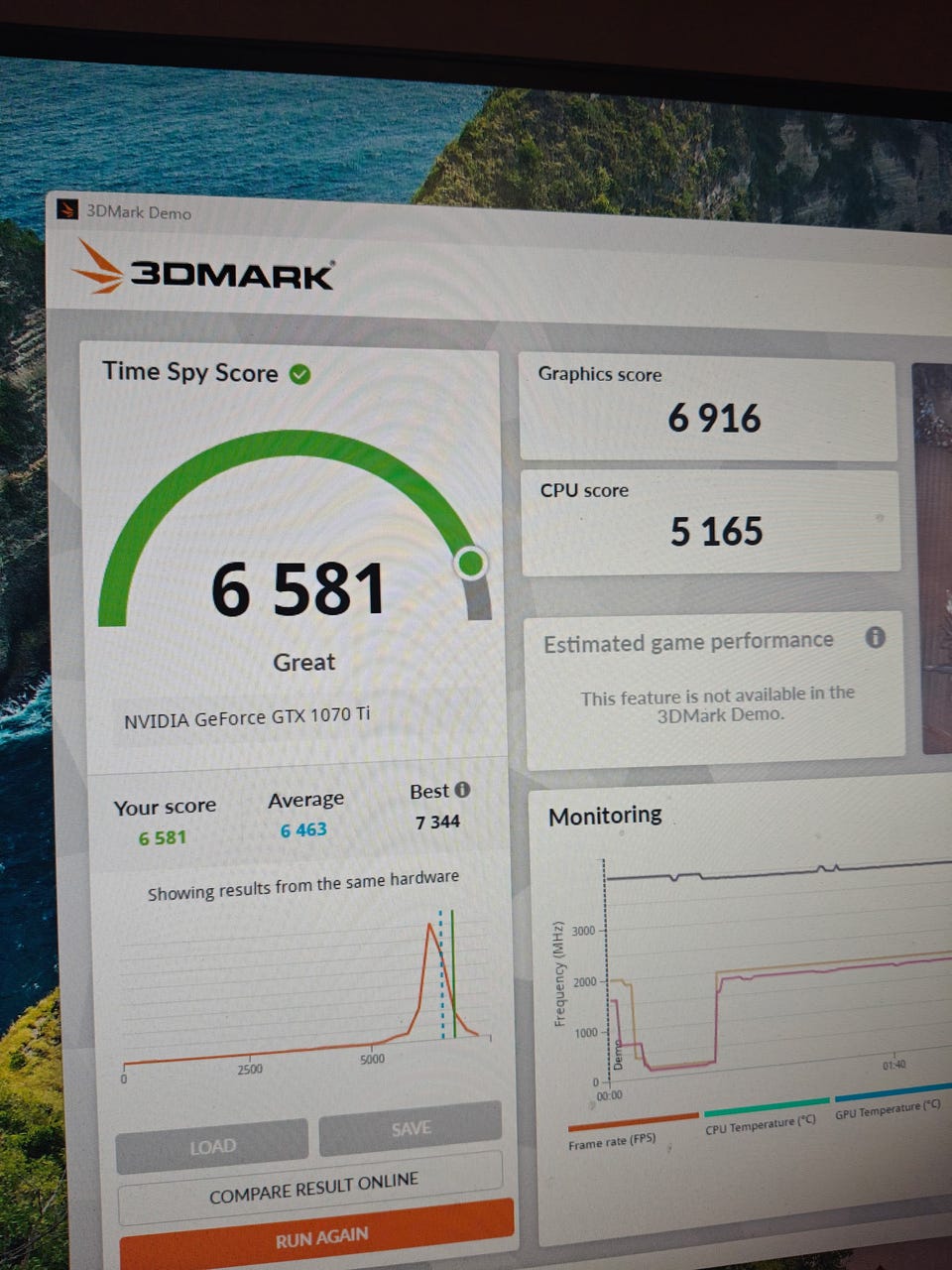Click the SAVE button
Viewport: 952px width, 1270px height.
pyautogui.click(x=411, y=1128)
